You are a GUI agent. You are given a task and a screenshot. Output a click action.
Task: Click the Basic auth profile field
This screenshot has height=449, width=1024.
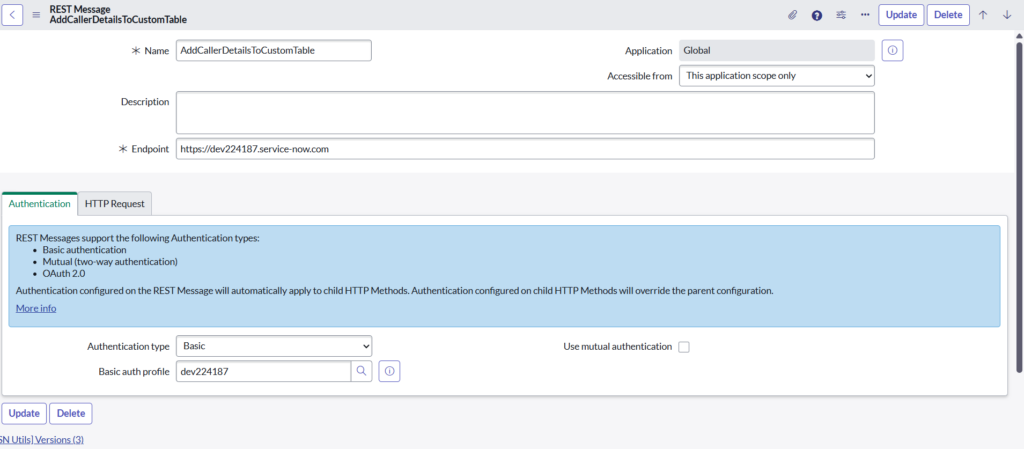[264, 371]
